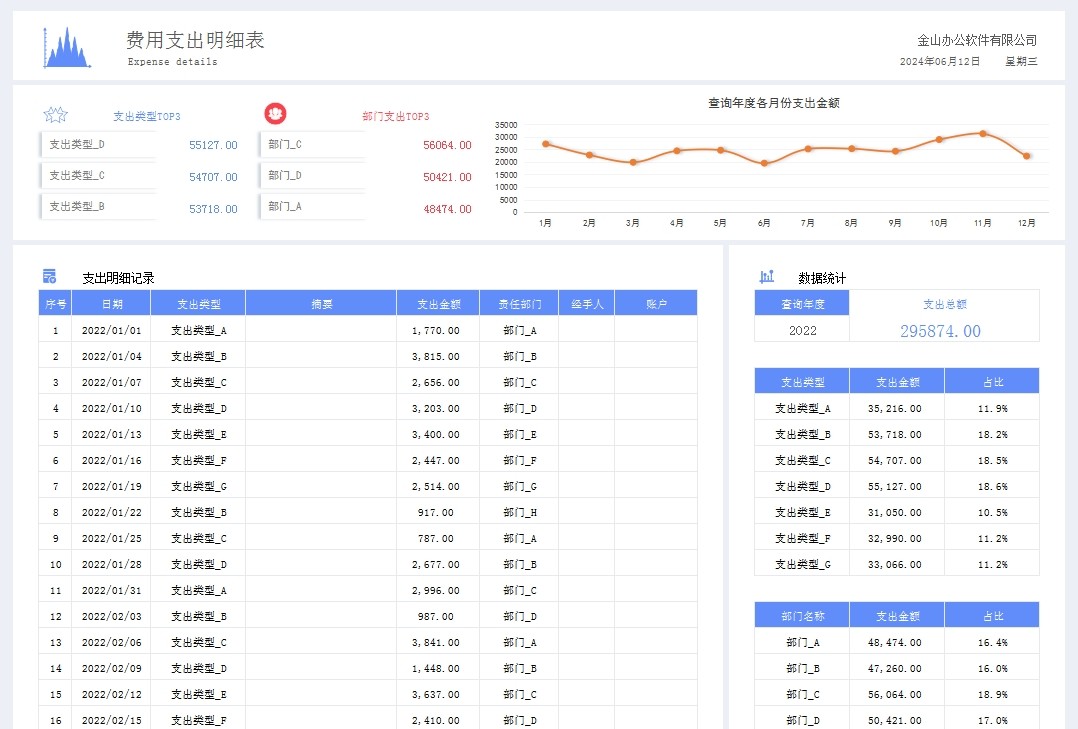This screenshot has height=729, width=1078.
Task: Click the value 53718.00 in TOP3
Action: pos(213,208)
